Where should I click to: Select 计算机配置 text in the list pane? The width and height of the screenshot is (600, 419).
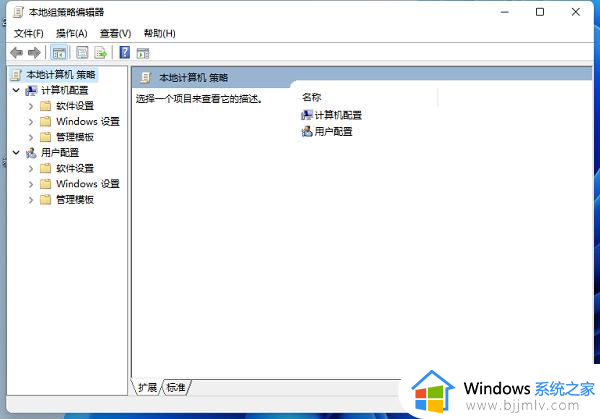(x=338, y=115)
